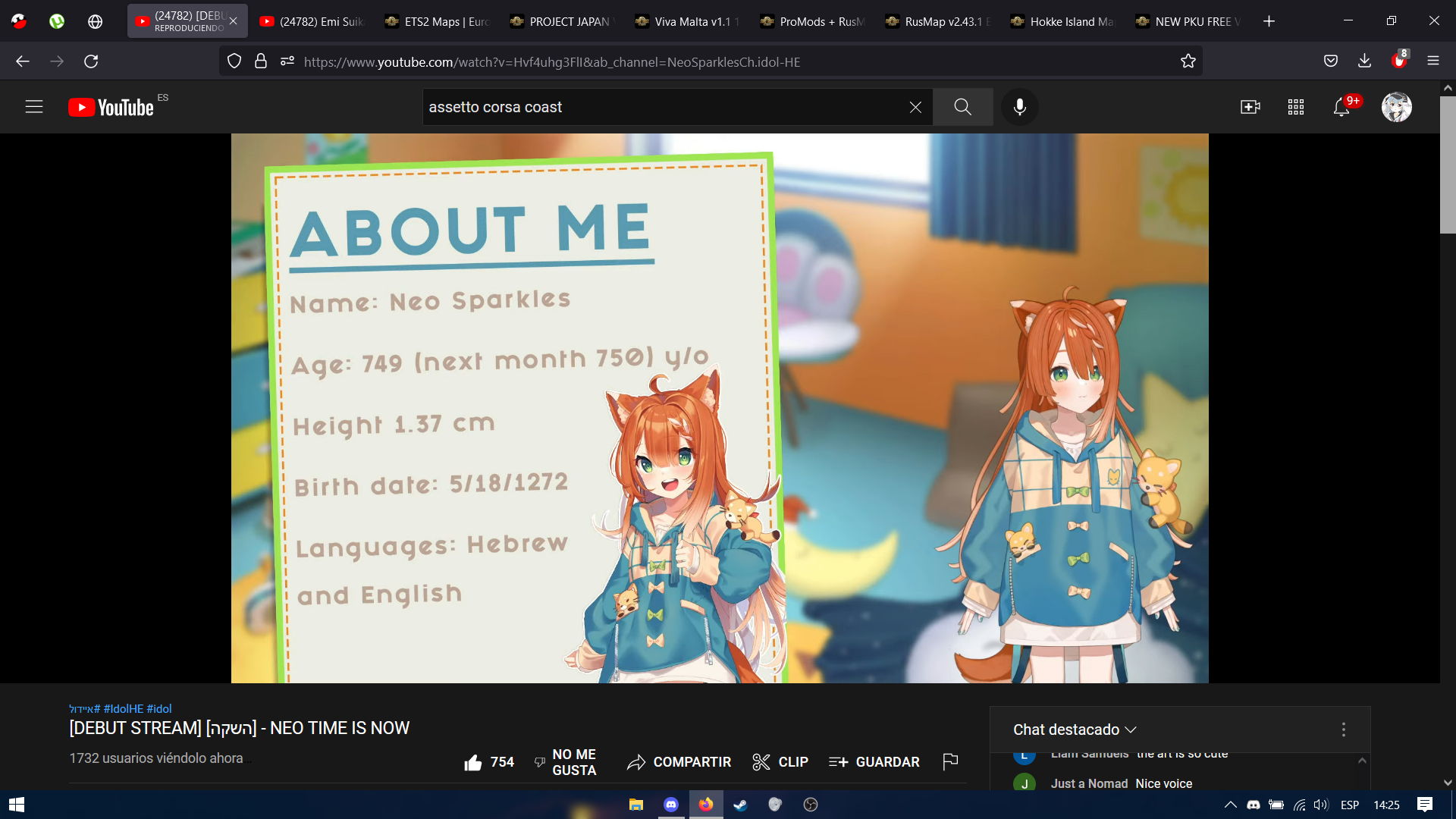Select the 'Just a Nomad' chat author name
This screenshot has height=819, width=1456.
click(x=1089, y=783)
